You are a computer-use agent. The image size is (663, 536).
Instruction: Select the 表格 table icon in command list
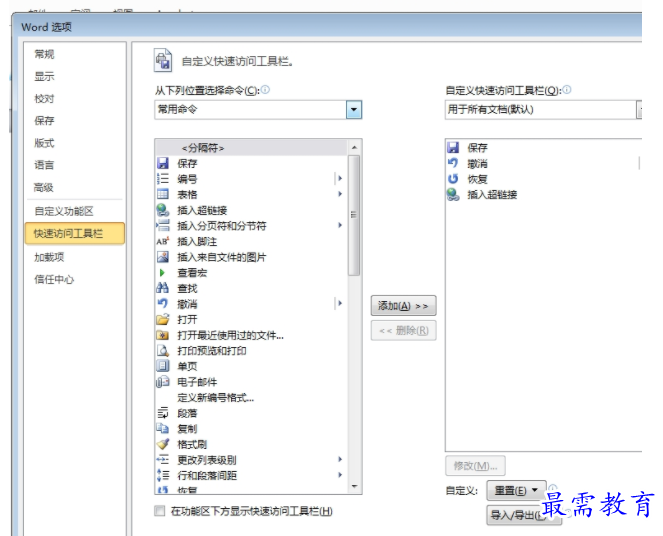(163, 194)
